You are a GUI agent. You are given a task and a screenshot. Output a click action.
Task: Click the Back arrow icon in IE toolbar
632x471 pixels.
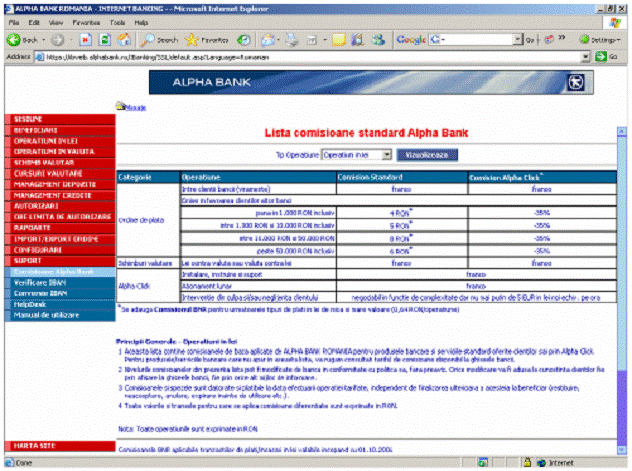[x=13, y=39]
